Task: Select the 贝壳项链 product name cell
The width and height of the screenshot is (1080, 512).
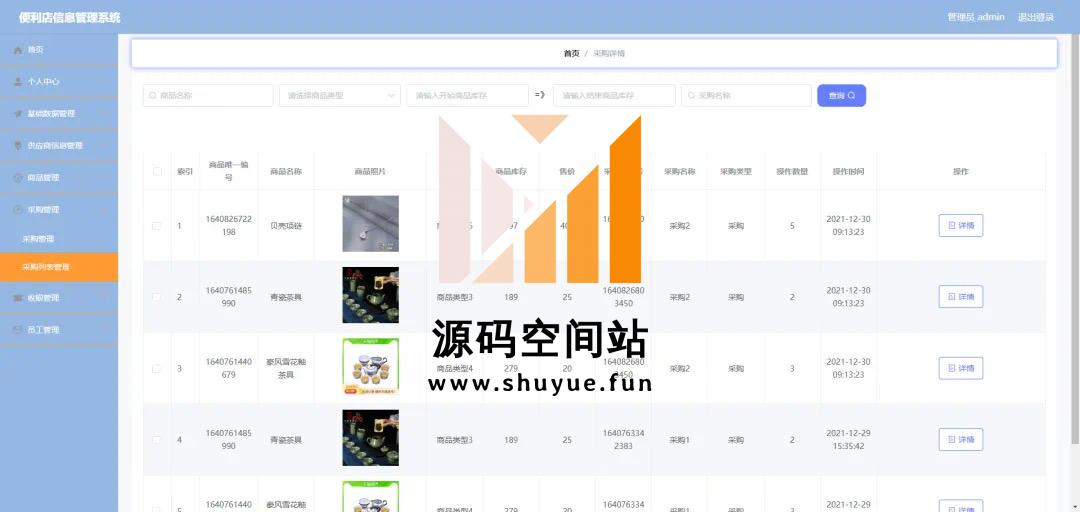Action: (x=286, y=226)
